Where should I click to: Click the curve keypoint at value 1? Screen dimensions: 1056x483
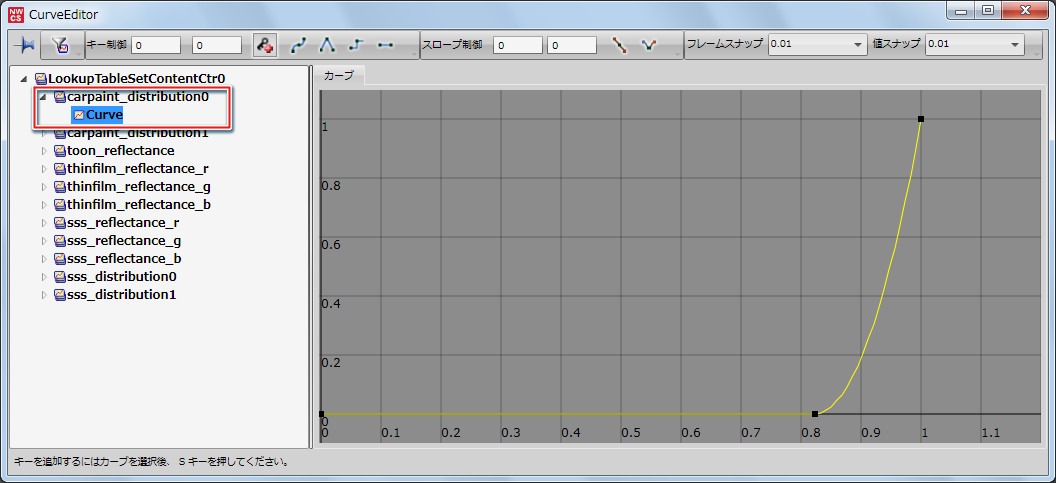click(x=920, y=119)
